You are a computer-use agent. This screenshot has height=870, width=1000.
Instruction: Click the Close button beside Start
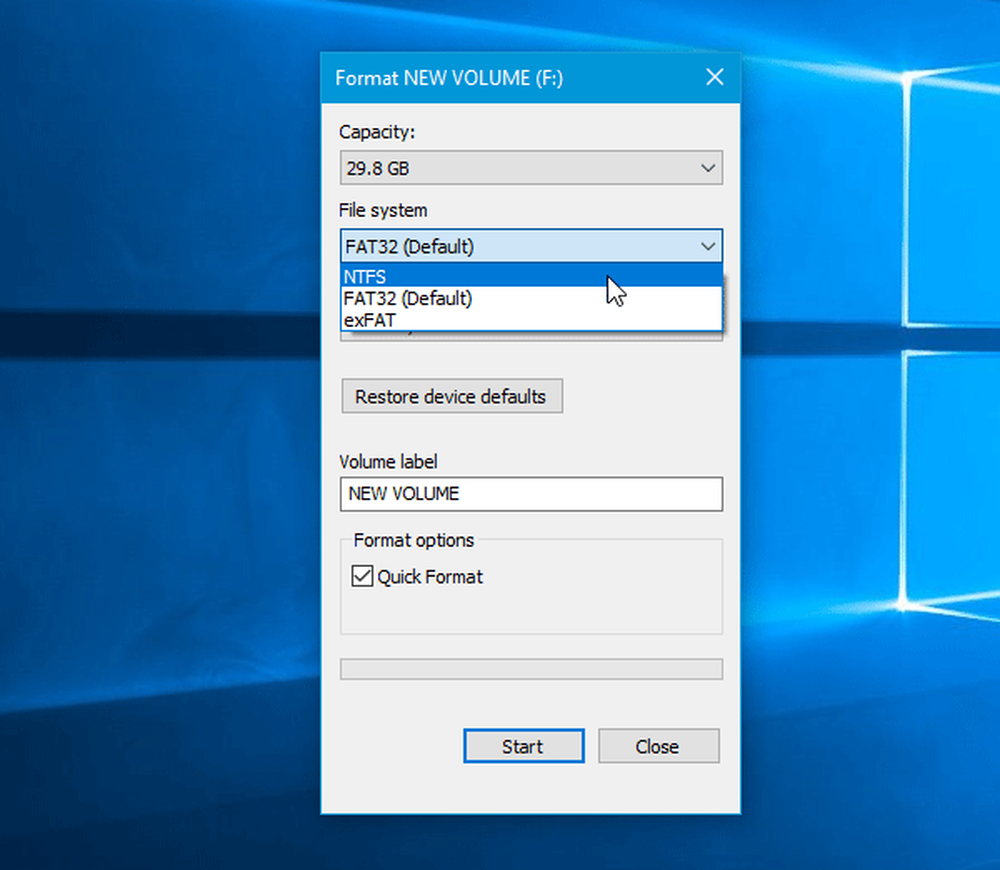(x=658, y=746)
